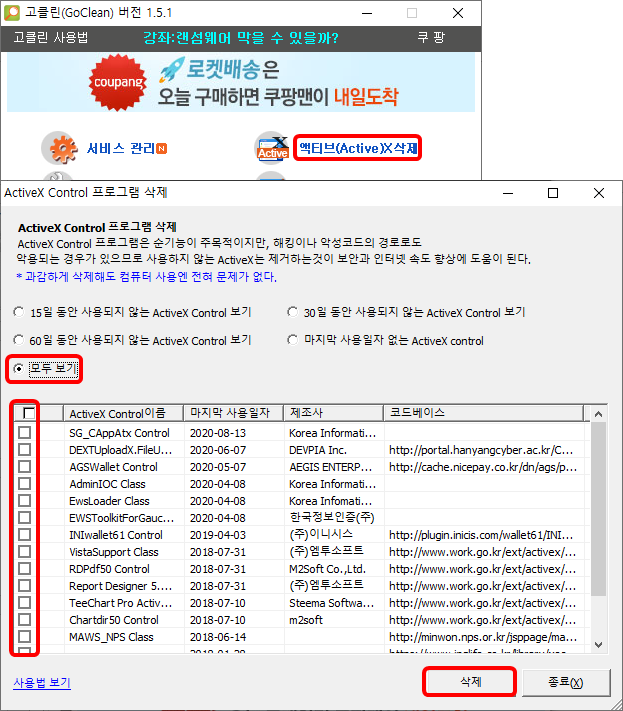This screenshot has height=711, width=623.
Task: Close the ActiveX Control 프로그램 삭제 dialog
Action: point(599,193)
